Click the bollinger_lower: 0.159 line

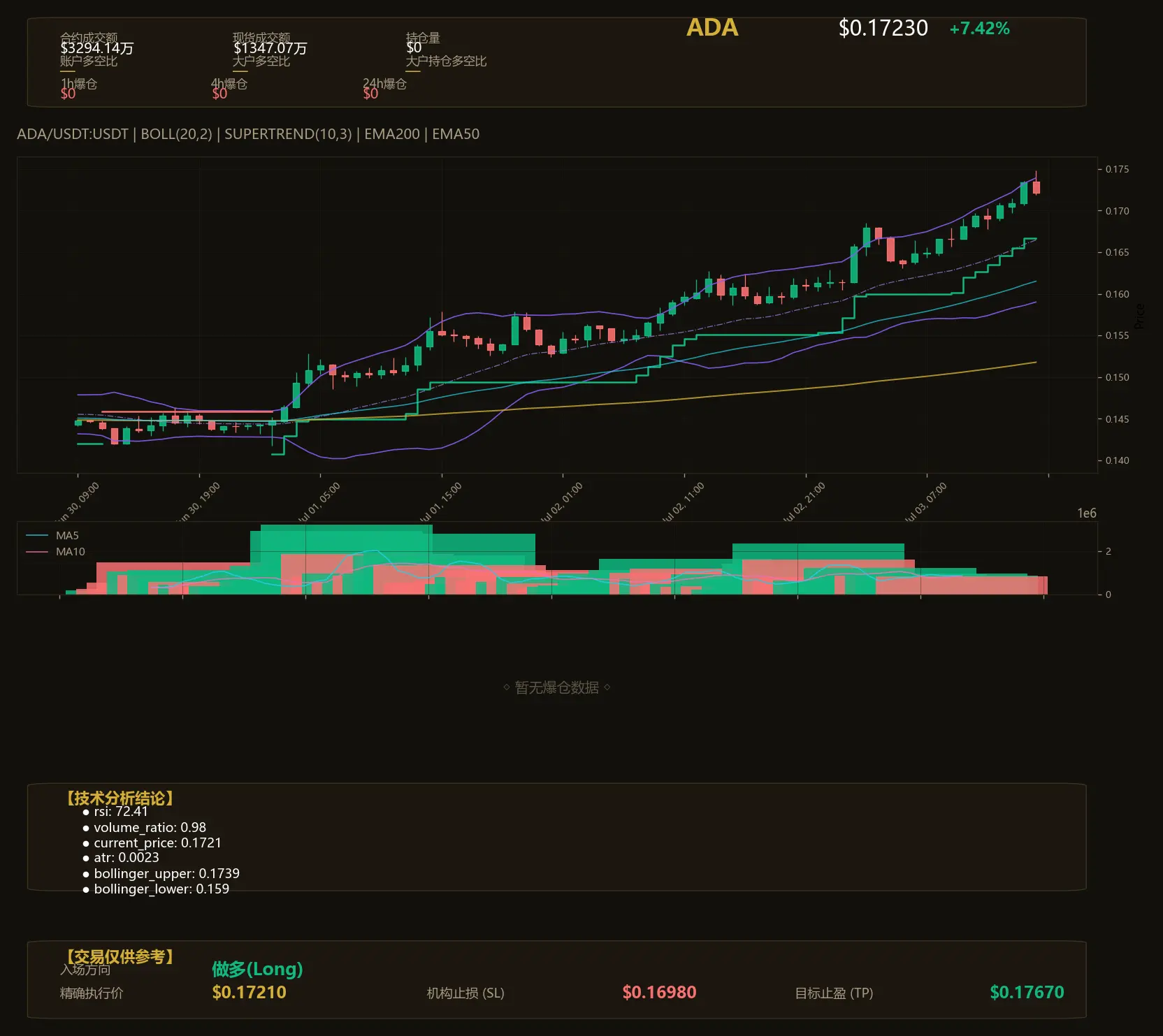(x=156, y=889)
